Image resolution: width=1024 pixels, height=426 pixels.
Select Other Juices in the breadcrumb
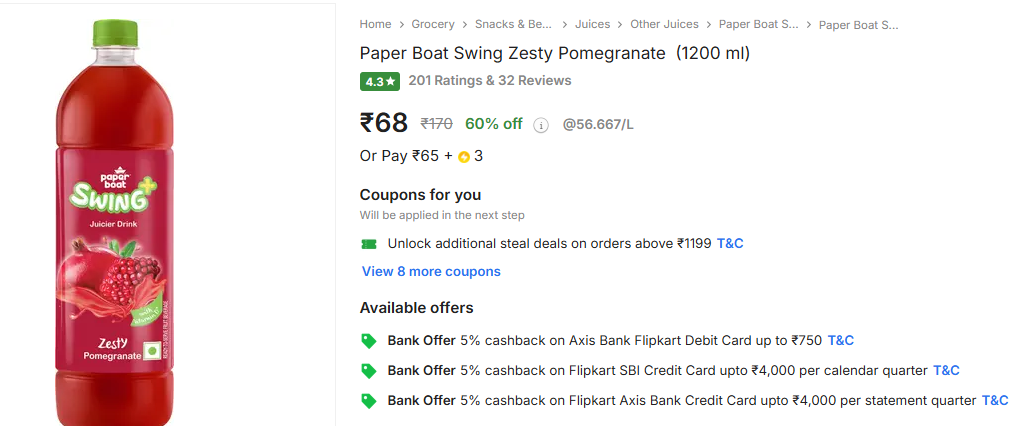tap(662, 24)
